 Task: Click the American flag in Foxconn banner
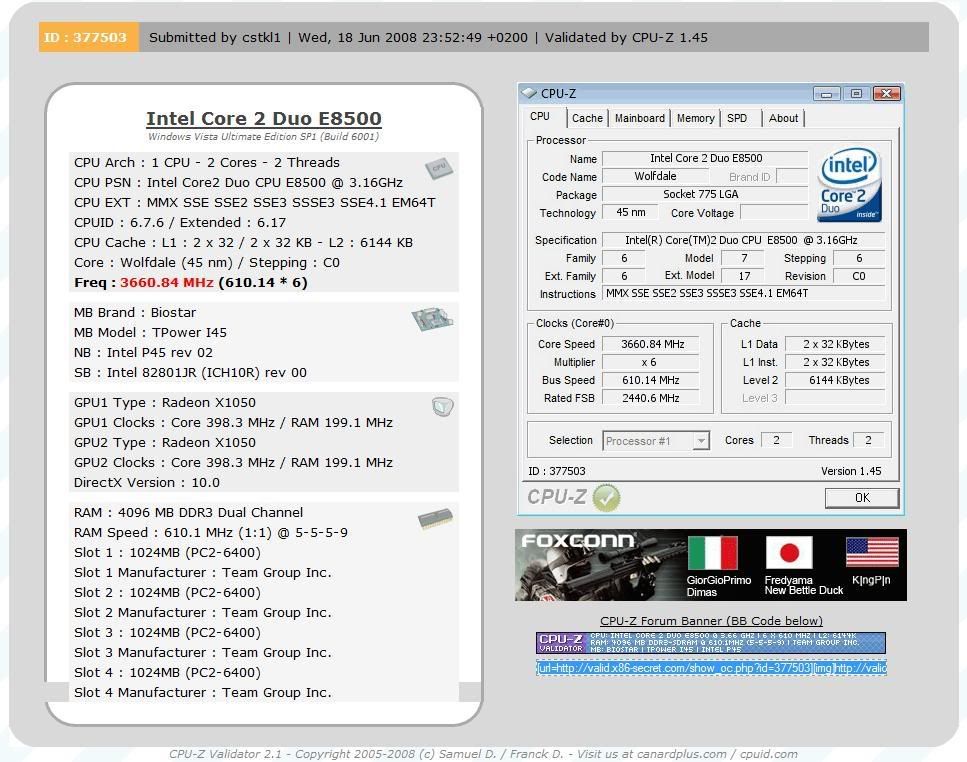point(871,553)
